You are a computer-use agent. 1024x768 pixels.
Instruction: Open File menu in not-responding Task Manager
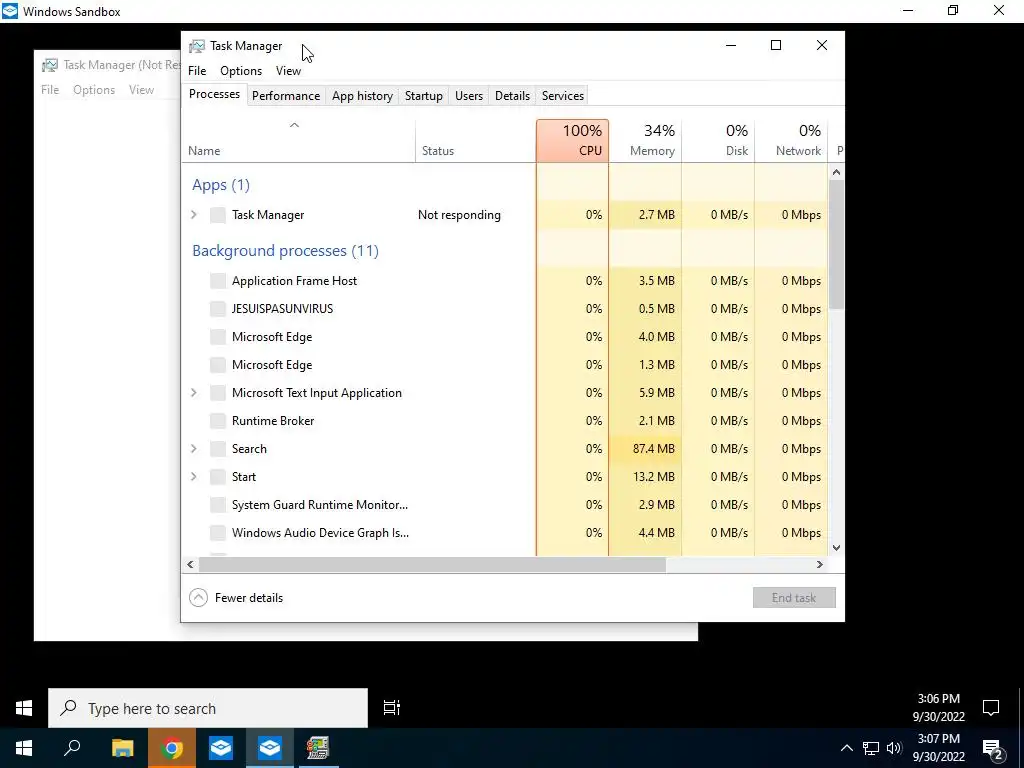(50, 90)
